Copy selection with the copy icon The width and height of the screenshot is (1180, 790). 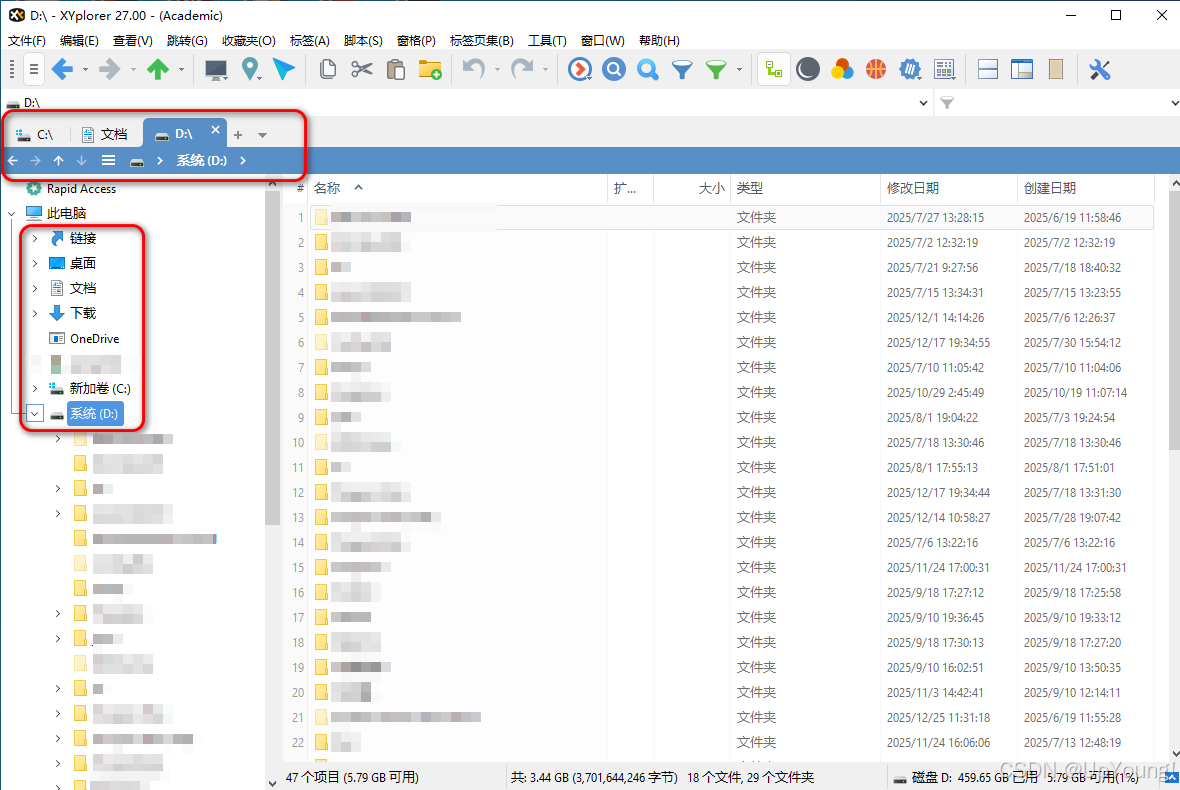(x=327, y=70)
